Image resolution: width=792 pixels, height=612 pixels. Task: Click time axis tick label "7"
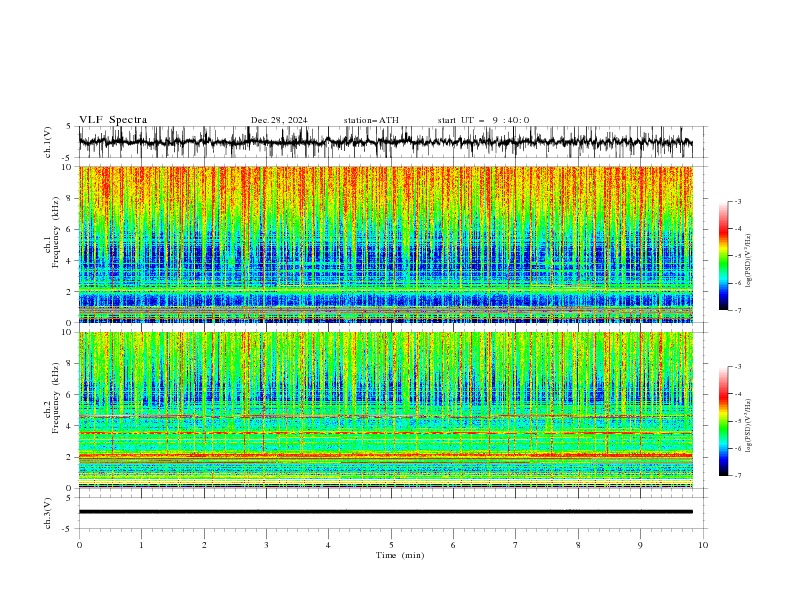[x=516, y=545]
